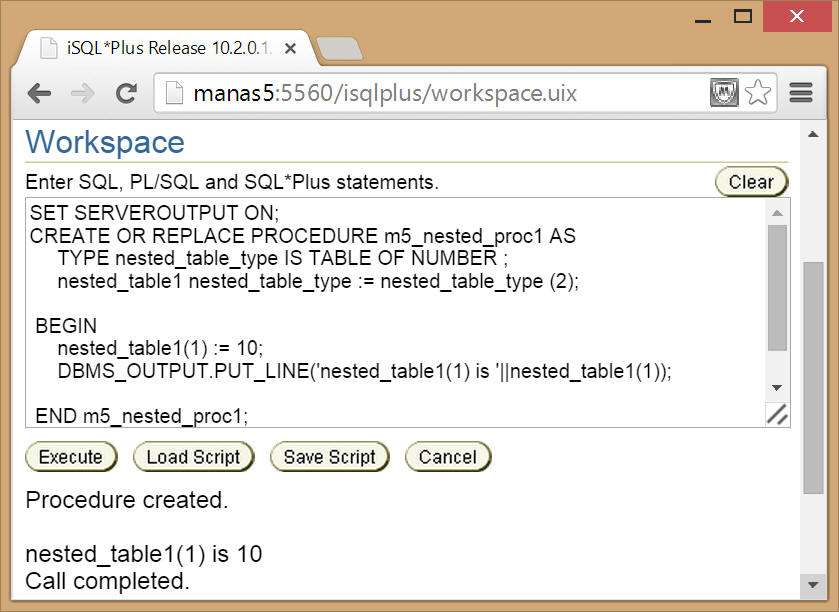The image size is (839, 612).
Task: Clear the workspace with Clear button
Action: pyautogui.click(x=751, y=182)
